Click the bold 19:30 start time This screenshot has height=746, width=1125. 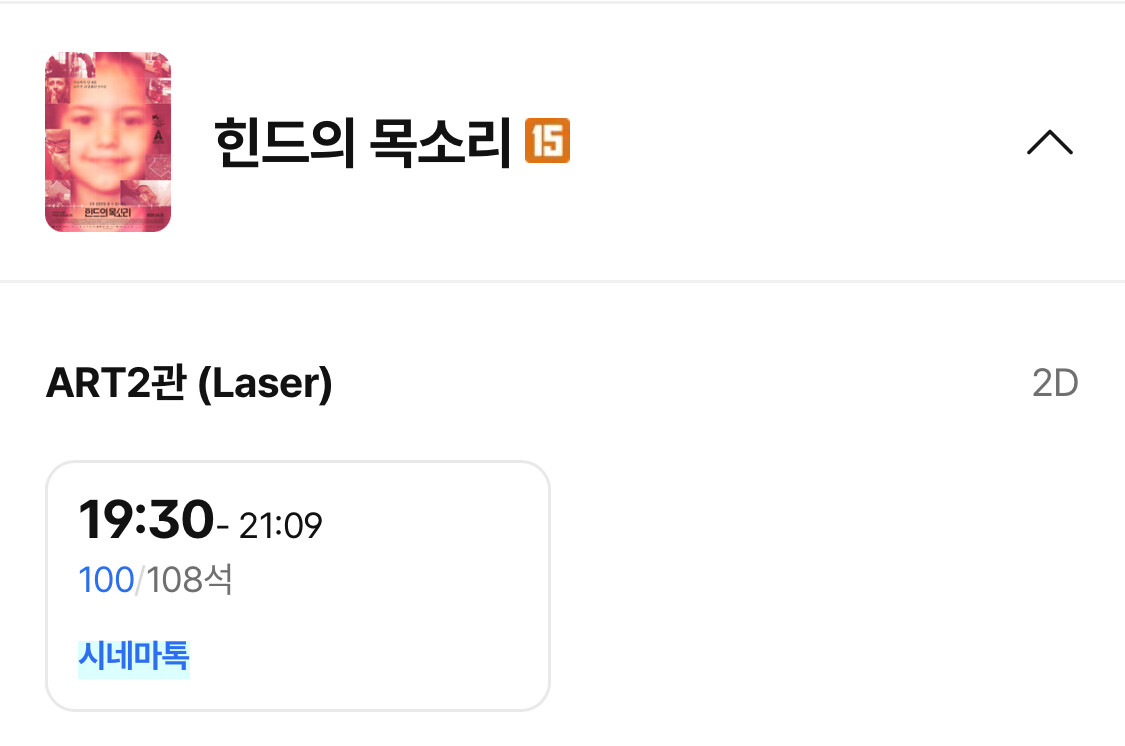click(146, 520)
